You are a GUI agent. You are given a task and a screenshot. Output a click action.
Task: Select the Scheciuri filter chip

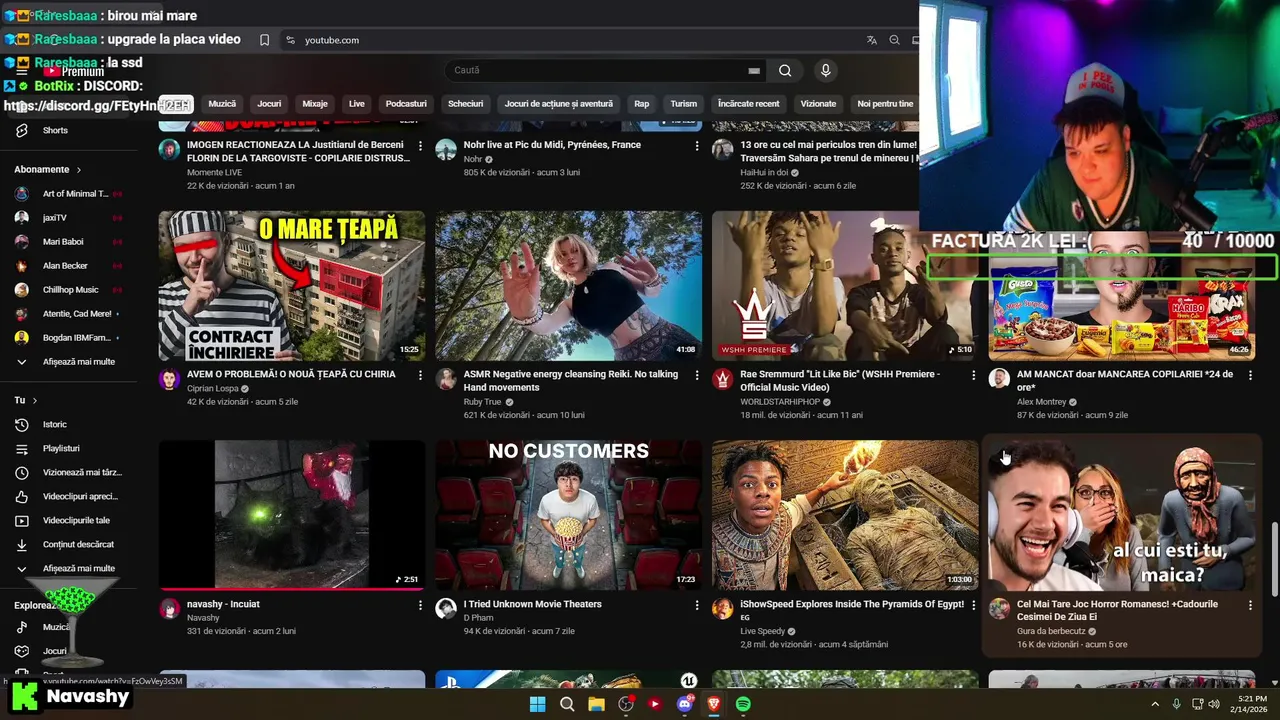(x=466, y=104)
